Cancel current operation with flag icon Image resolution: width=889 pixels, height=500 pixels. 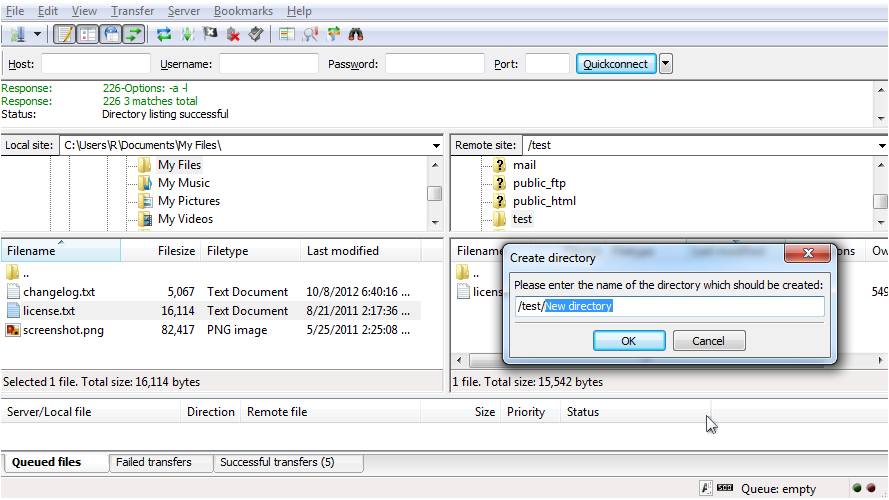[210, 35]
